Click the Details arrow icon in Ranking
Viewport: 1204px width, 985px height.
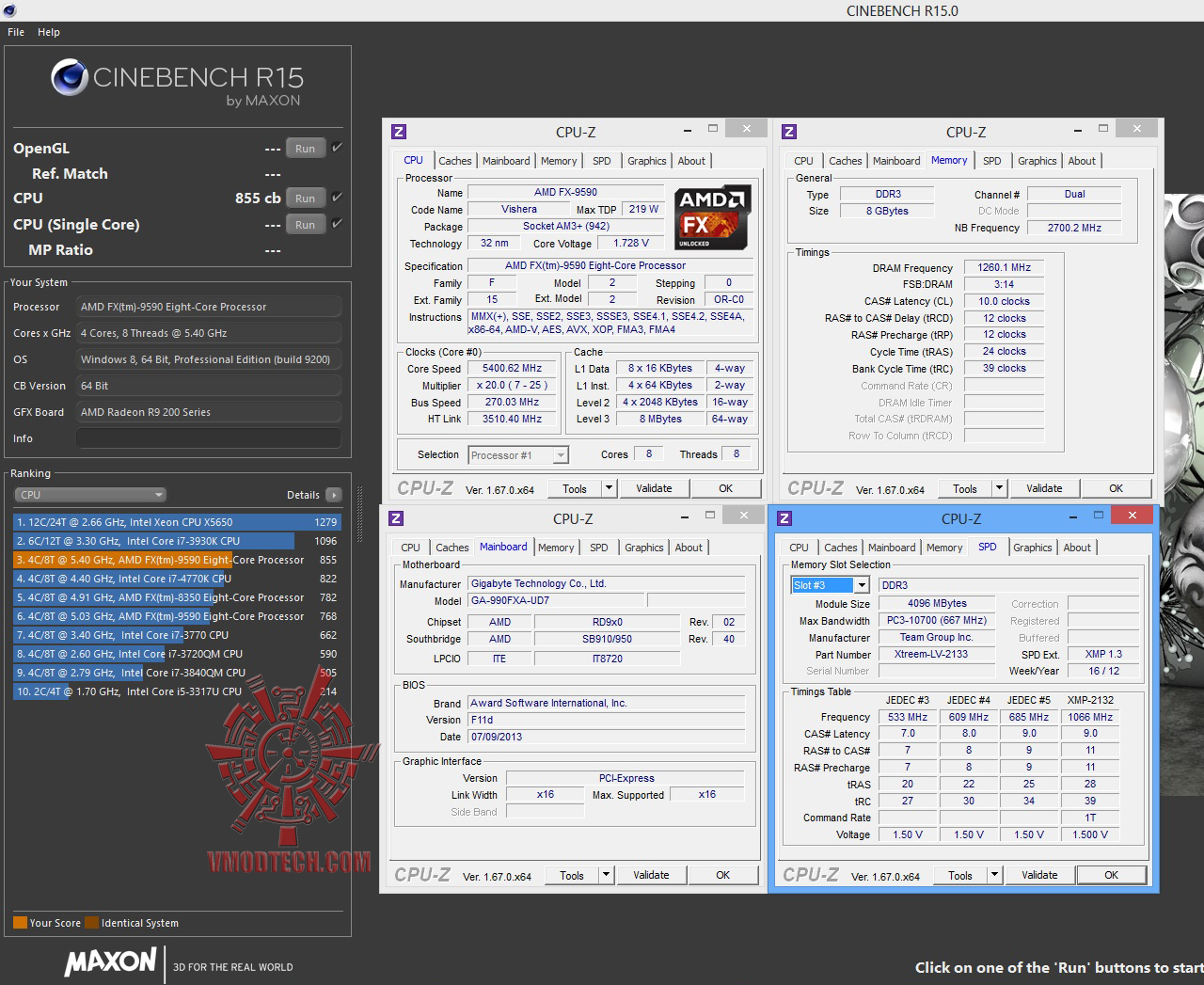[x=334, y=495]
